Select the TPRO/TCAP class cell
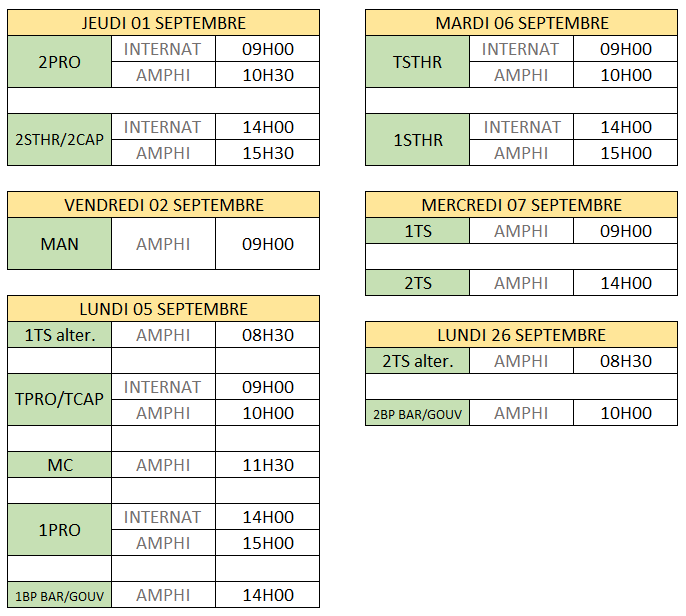Screen dimensions: 686x616 pos(60,399)
